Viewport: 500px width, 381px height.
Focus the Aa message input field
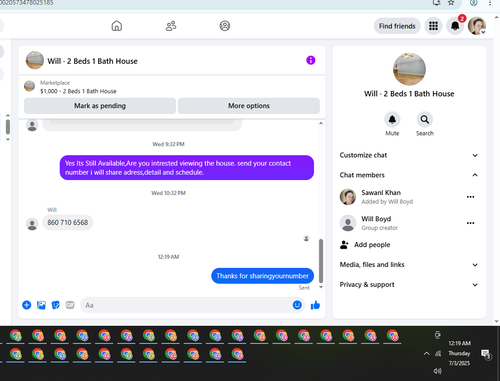tap(187, 305)
